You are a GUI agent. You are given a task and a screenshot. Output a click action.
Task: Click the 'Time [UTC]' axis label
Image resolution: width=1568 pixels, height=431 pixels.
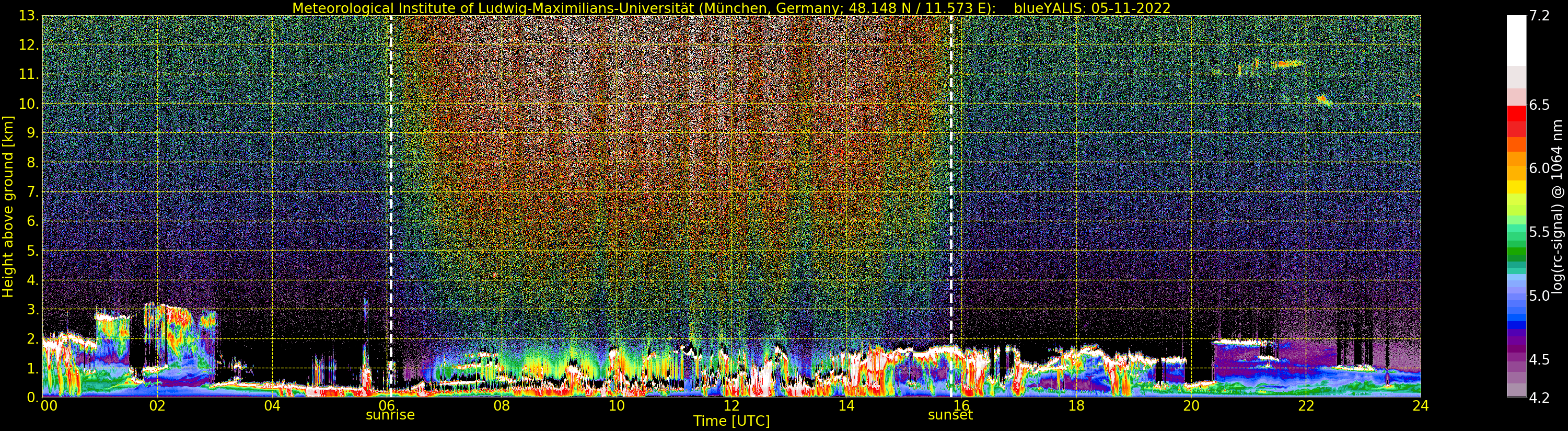pos(731,421)
